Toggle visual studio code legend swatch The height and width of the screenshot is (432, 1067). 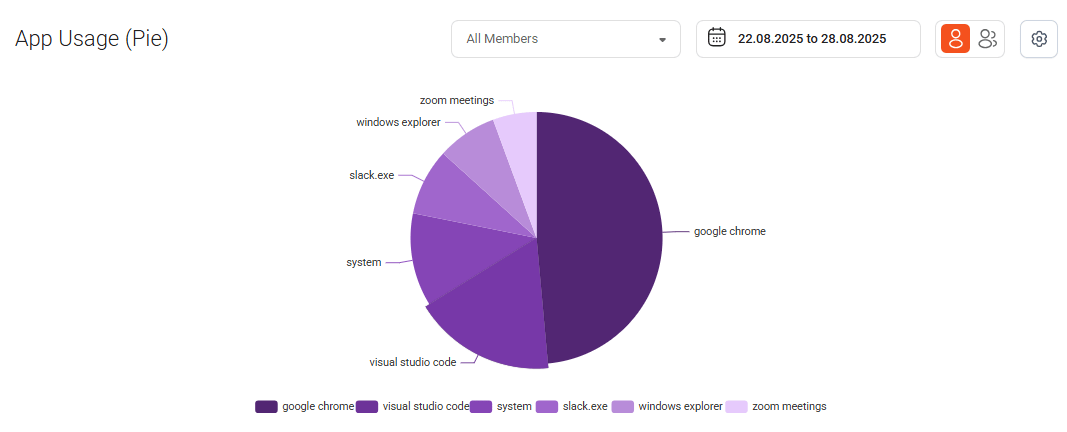pos(367,407)
